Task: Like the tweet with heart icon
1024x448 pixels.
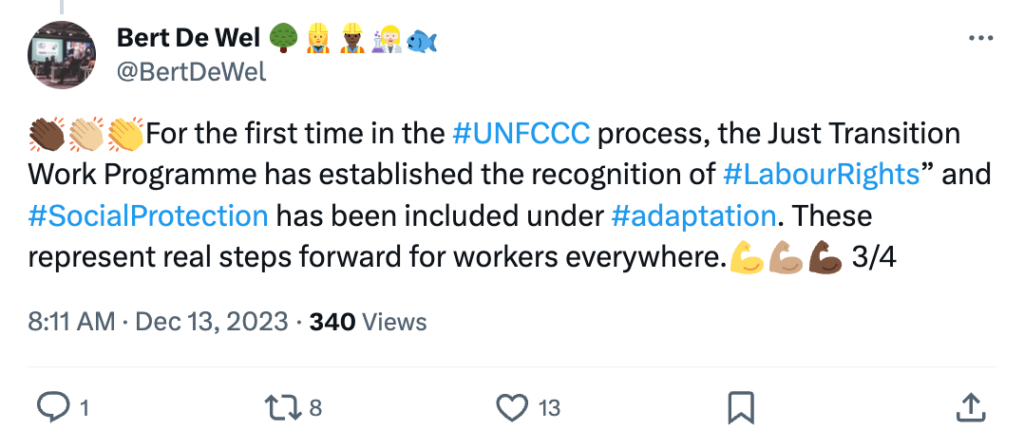Action: pos(511,407)
